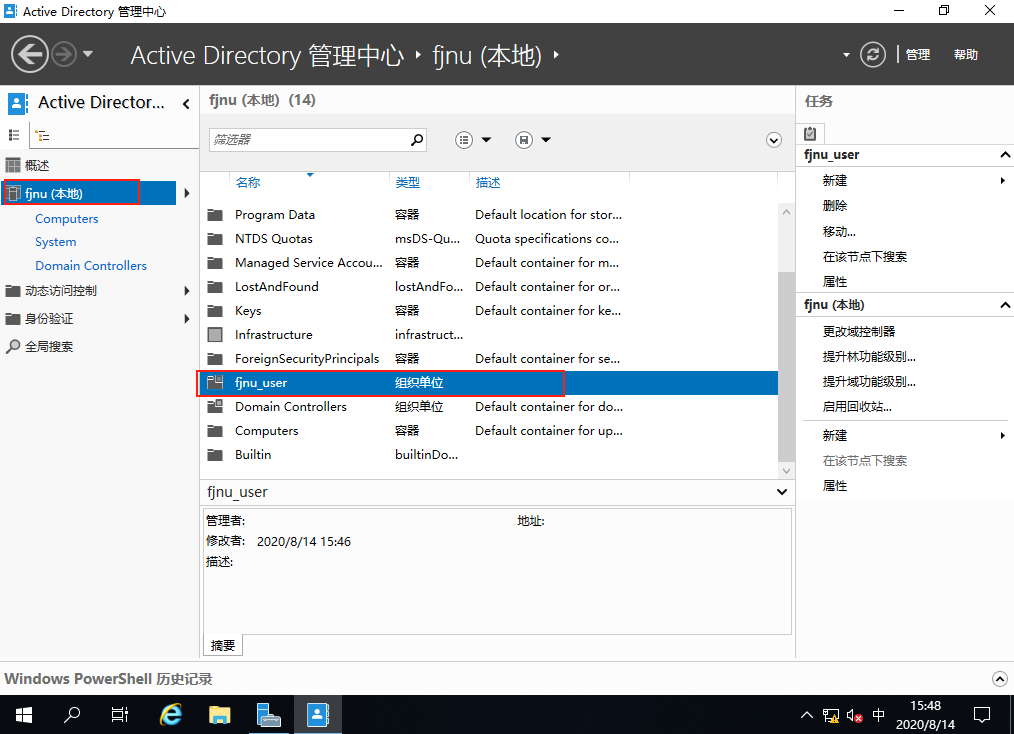Screen dimensions: 1014x734
Task: Open System under fjnu node
Action: coord(56,242)
